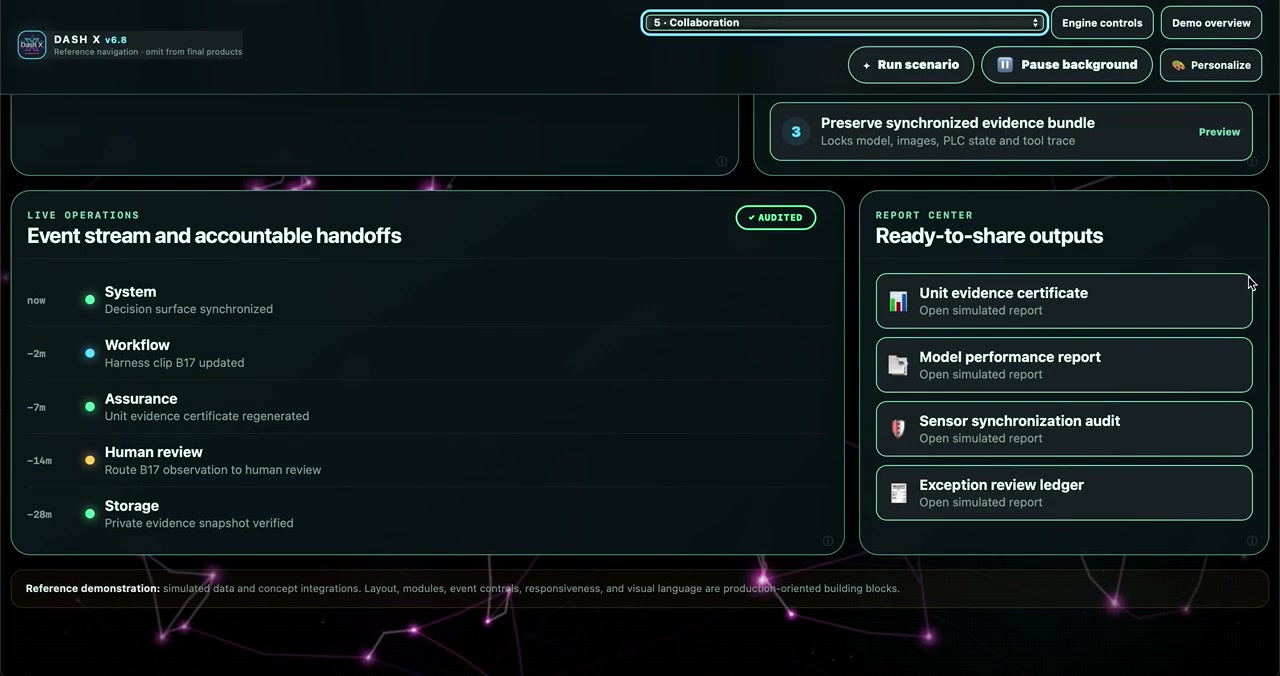Click the 'Ready-to-share outputs' heading
Image resolution: width=1280 pixels, height=676 pixels.
[x=989, y=236]
